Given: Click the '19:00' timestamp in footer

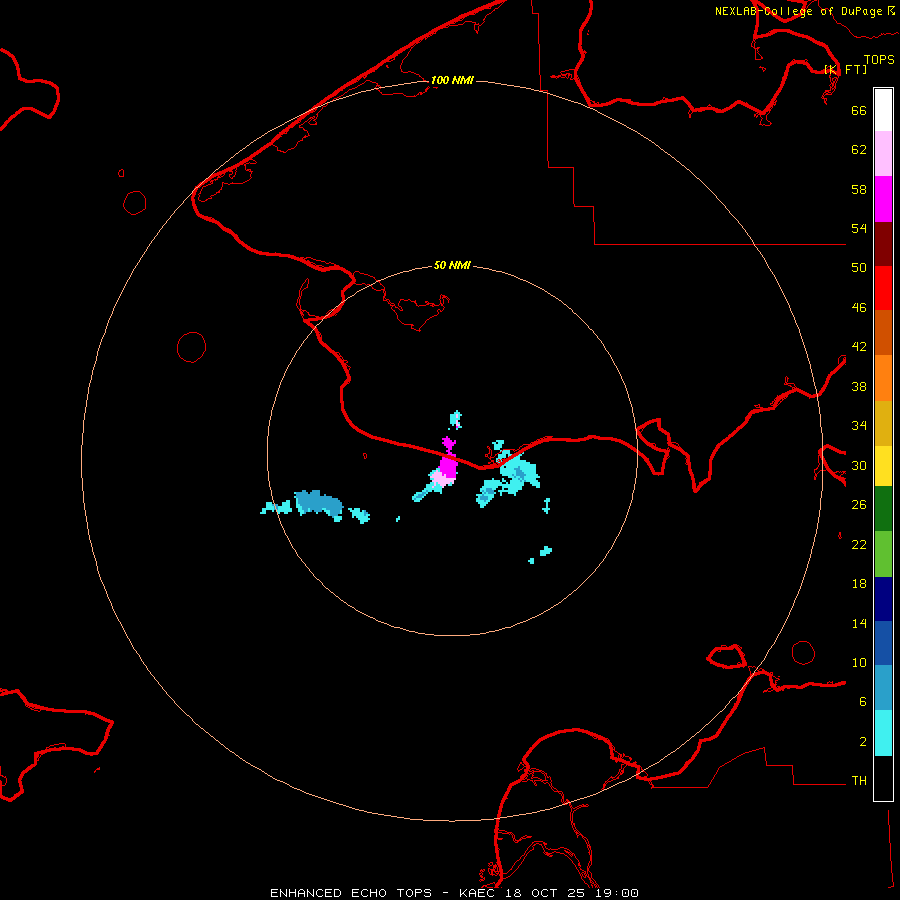Looking at the screenshot, I should tap(616, 893).
